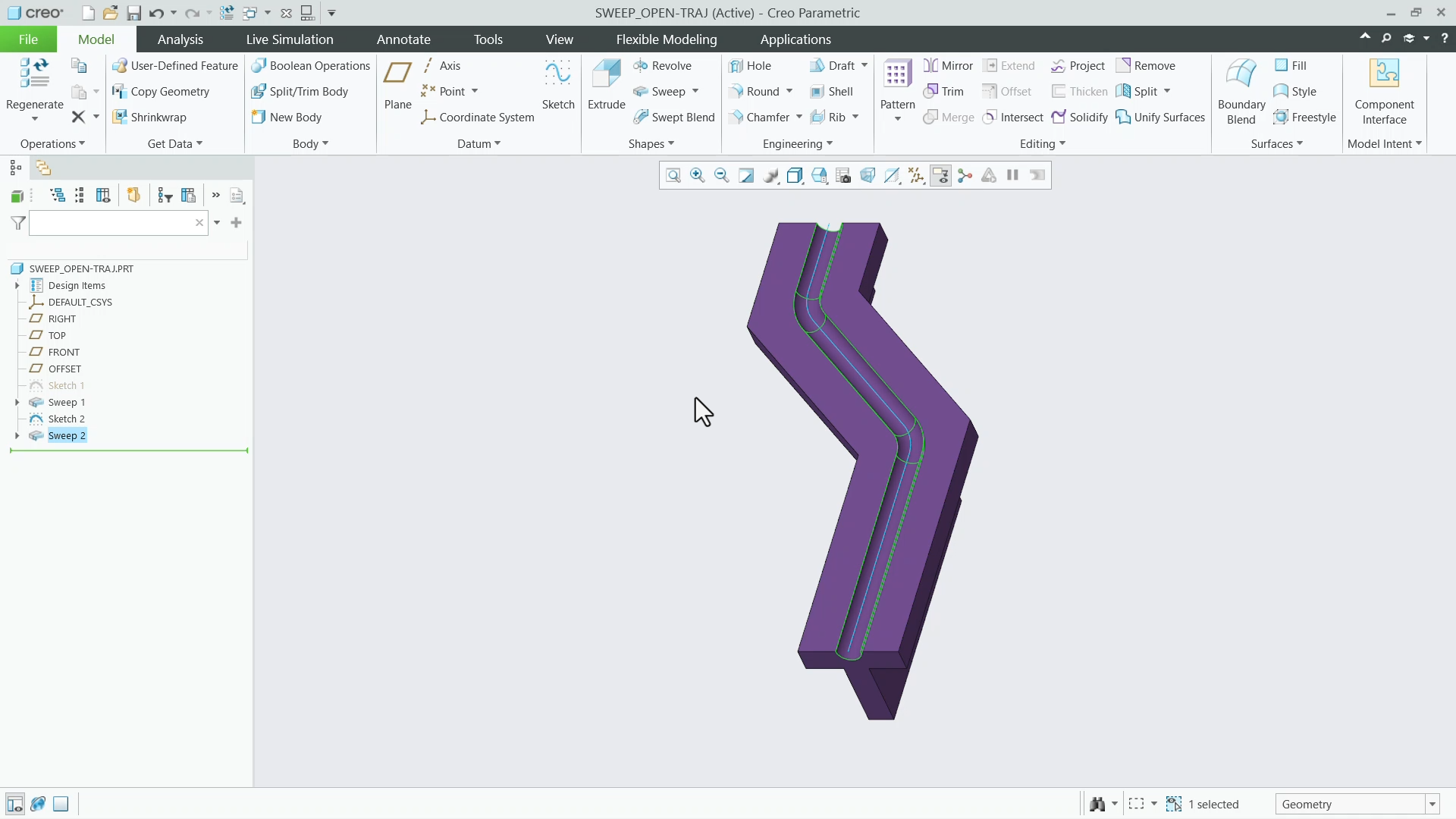Toggle model tree column display icon

tap(103, 196)
